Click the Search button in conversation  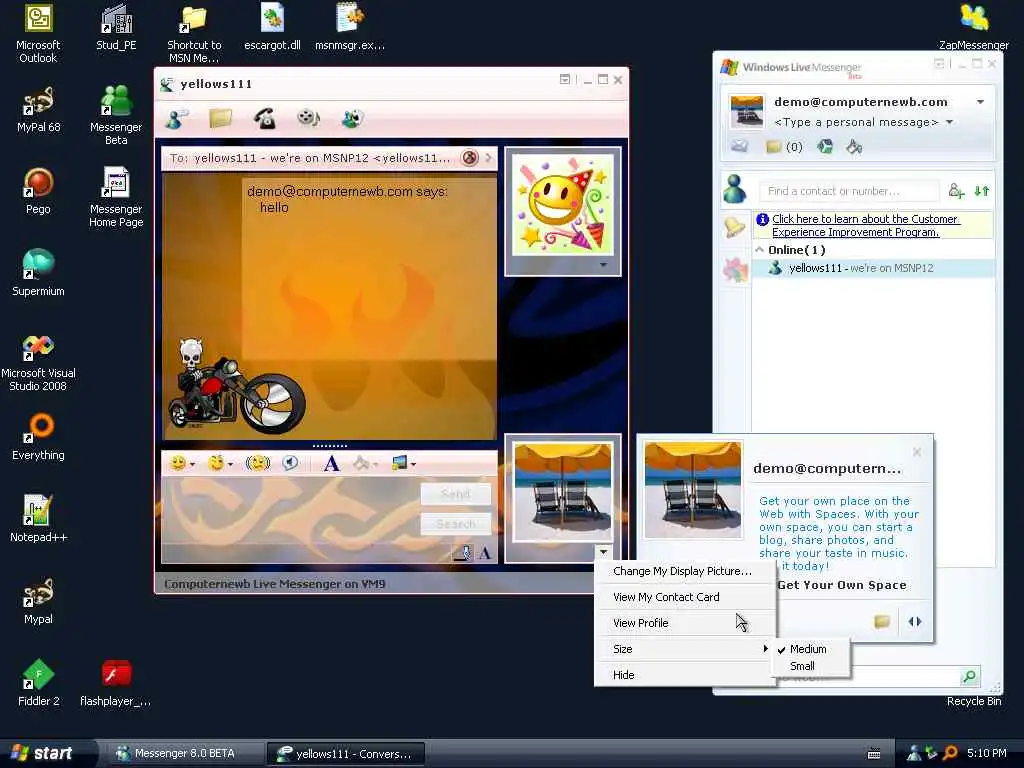coord(455,524)
